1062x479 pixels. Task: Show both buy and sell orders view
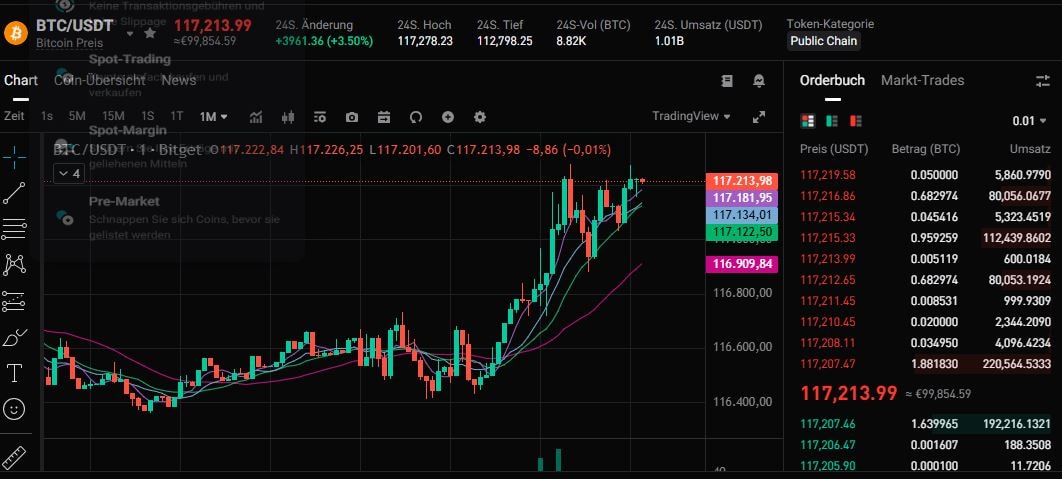click(808, 121)
